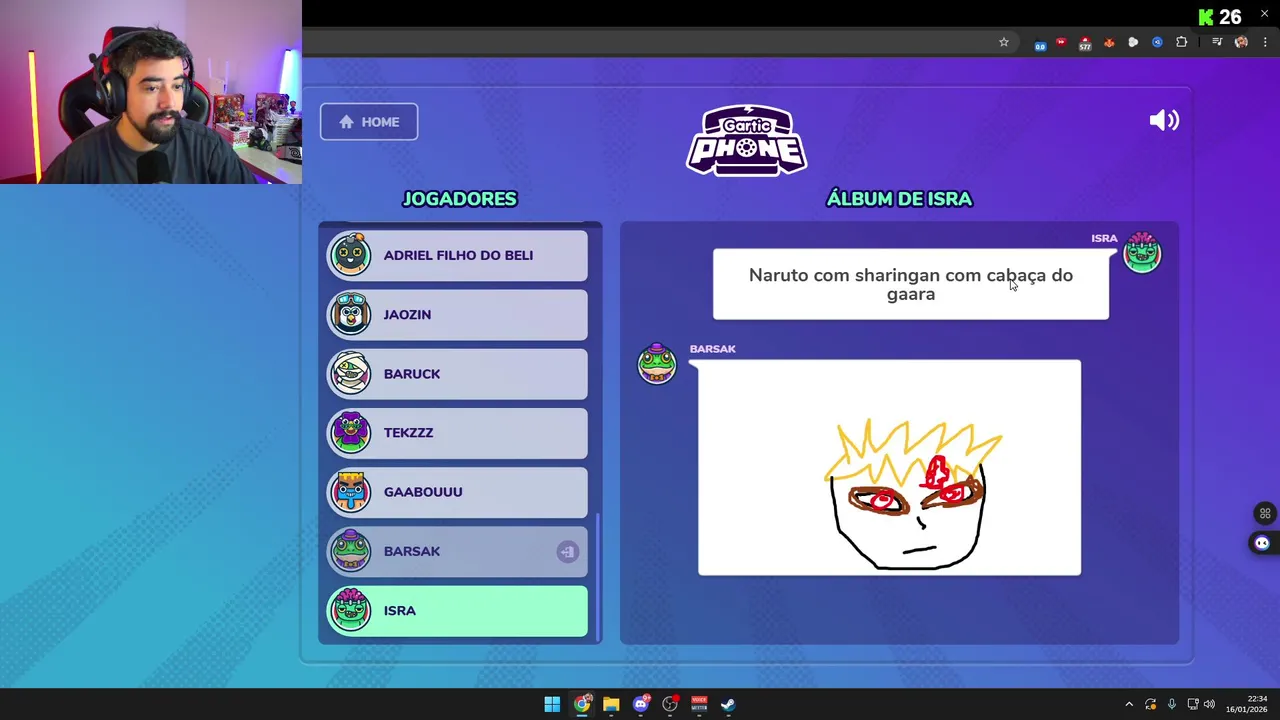Mute the Gartic Phone sound speaker icon
The width and height of the screenshot is (1280, 720).
[1164, 121]
